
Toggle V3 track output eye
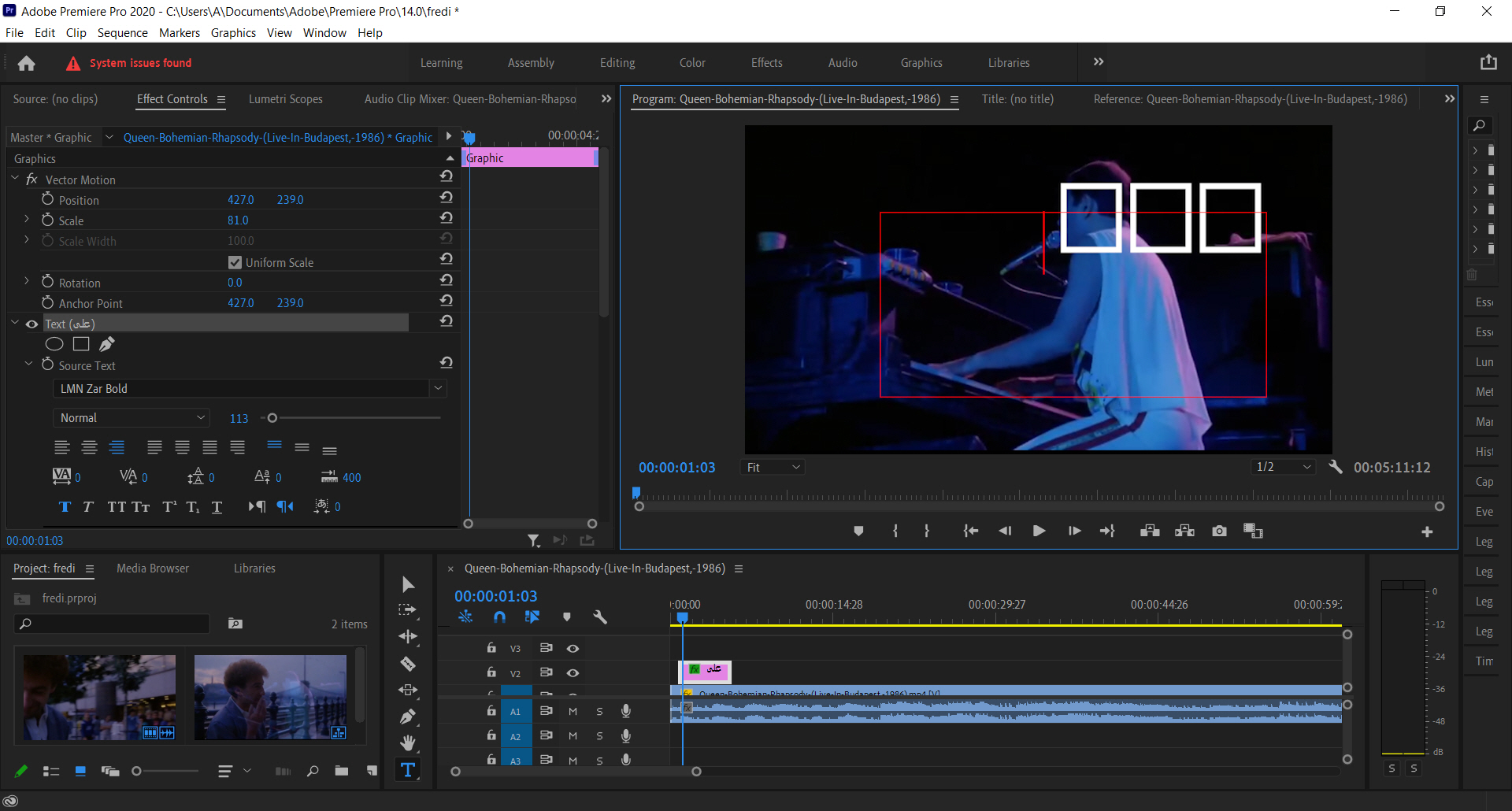point(573,649)
